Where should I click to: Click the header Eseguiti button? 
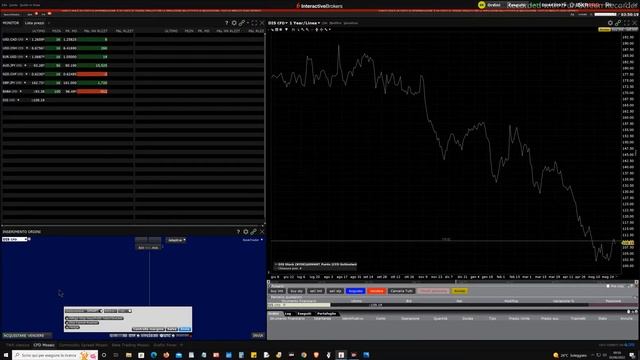(517, 5)
